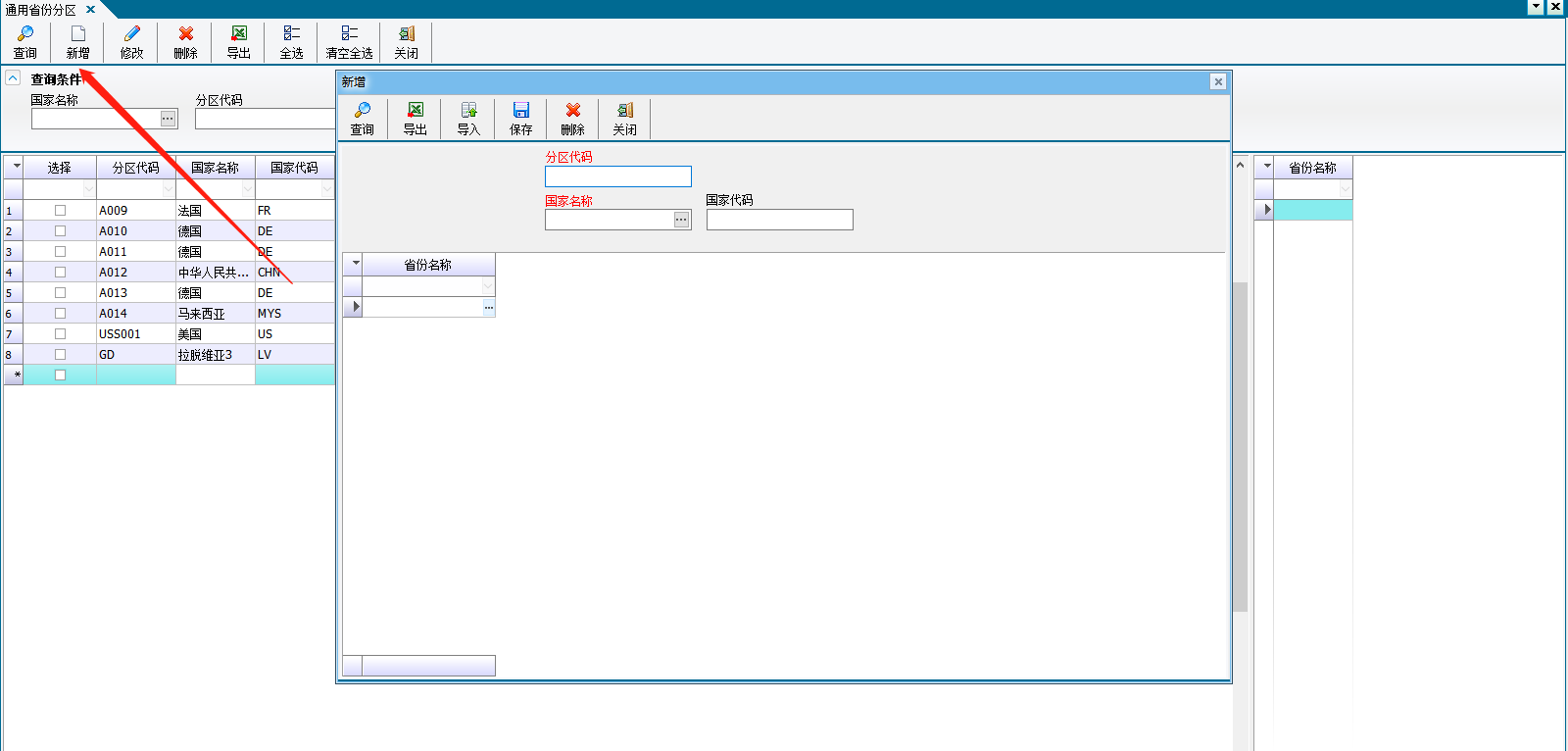1568x751 pixels.
Task: Click scroll-up arrow beside right panel
Action: click(1240, 165)
